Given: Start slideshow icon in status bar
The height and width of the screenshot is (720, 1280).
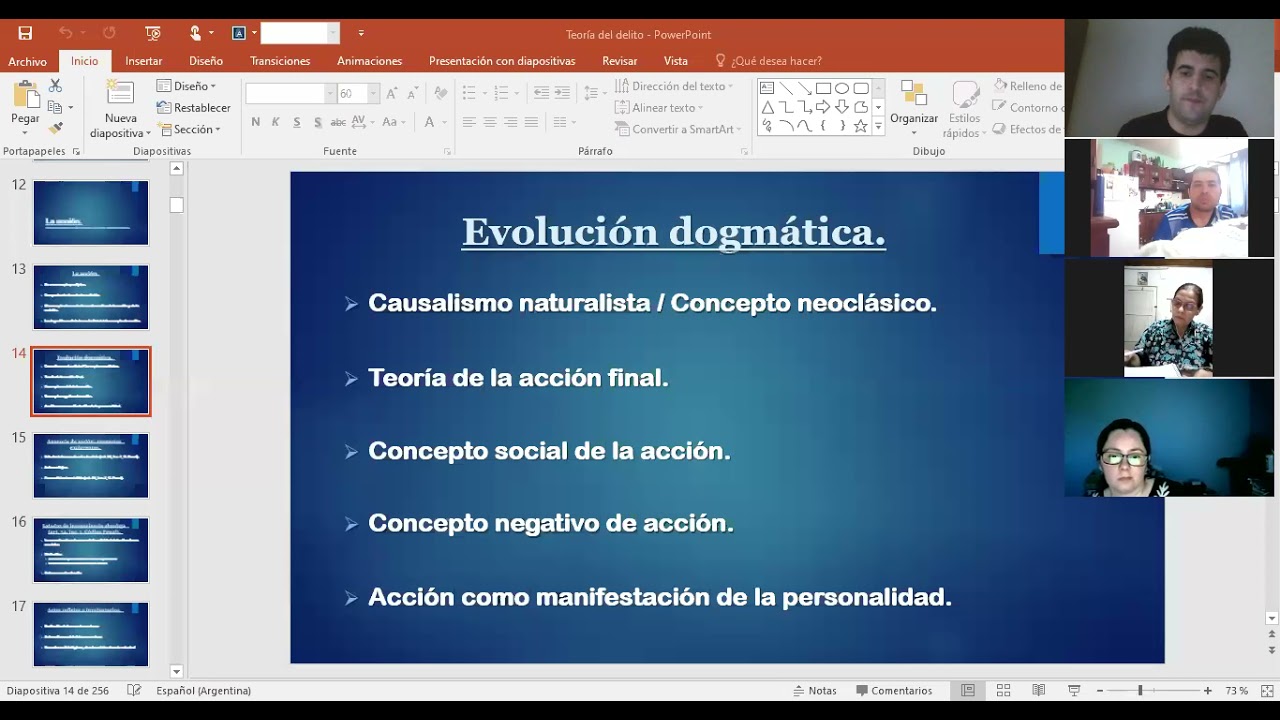Looking at the screenshot, I should pyautogui.click(x=1074, y=691).
